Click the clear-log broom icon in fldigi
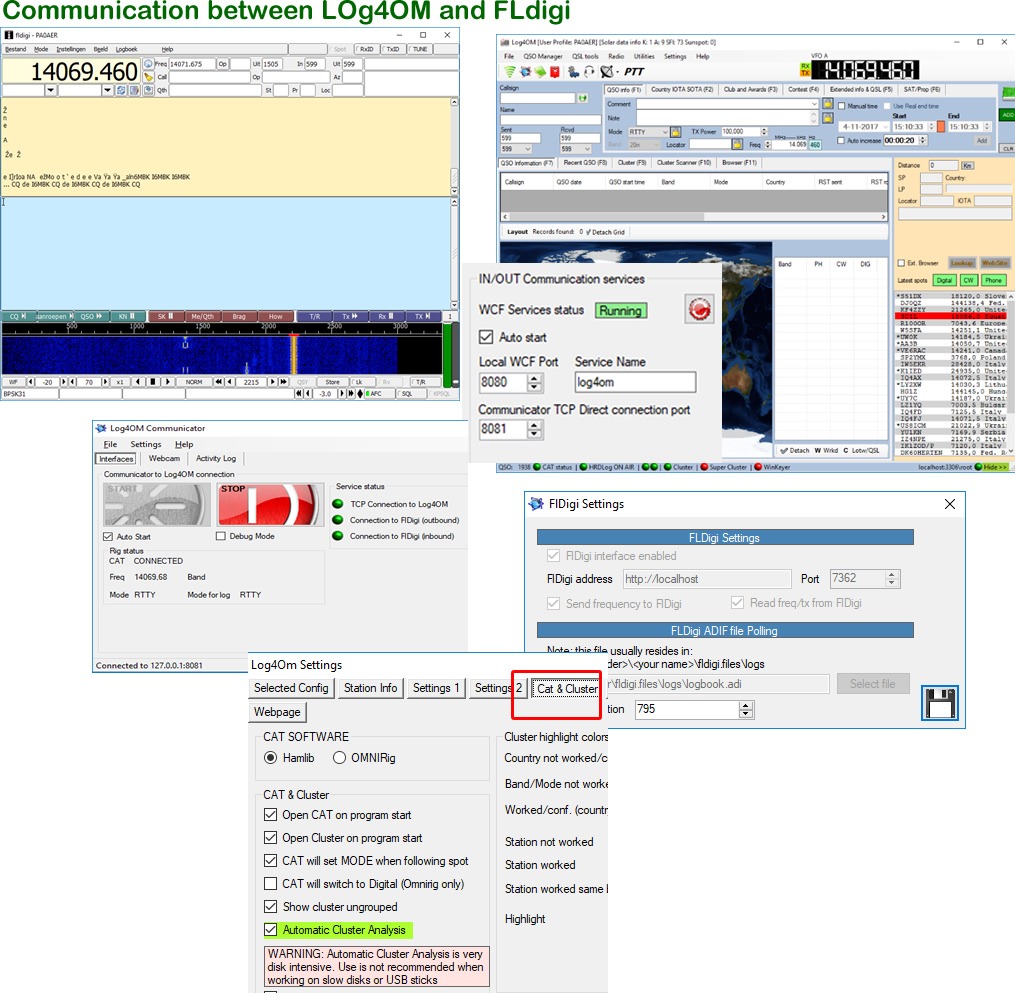The width and height of the screenshot is (1015, 993). click(148, 77)
